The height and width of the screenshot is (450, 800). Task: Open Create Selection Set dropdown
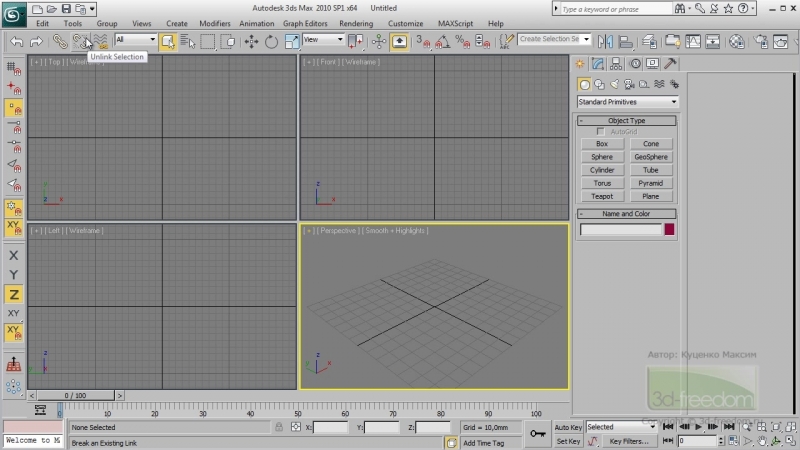pyautogui.click(x=554, y=39)
